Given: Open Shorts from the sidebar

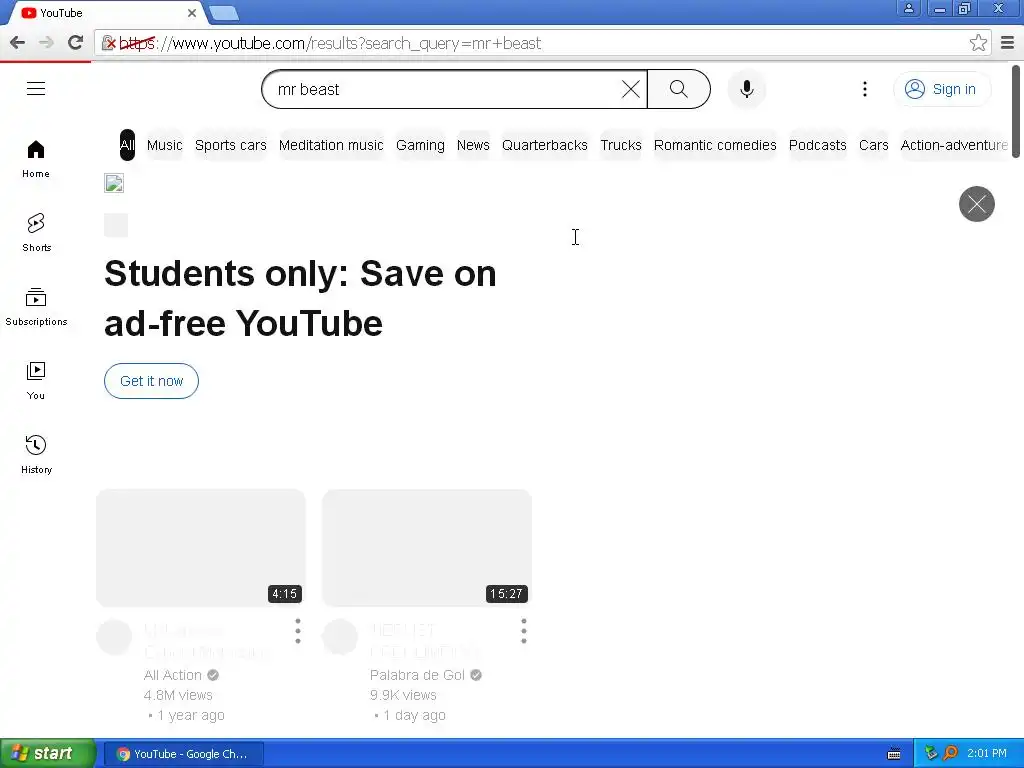Looking at the screenshot, I should [36, 232].
